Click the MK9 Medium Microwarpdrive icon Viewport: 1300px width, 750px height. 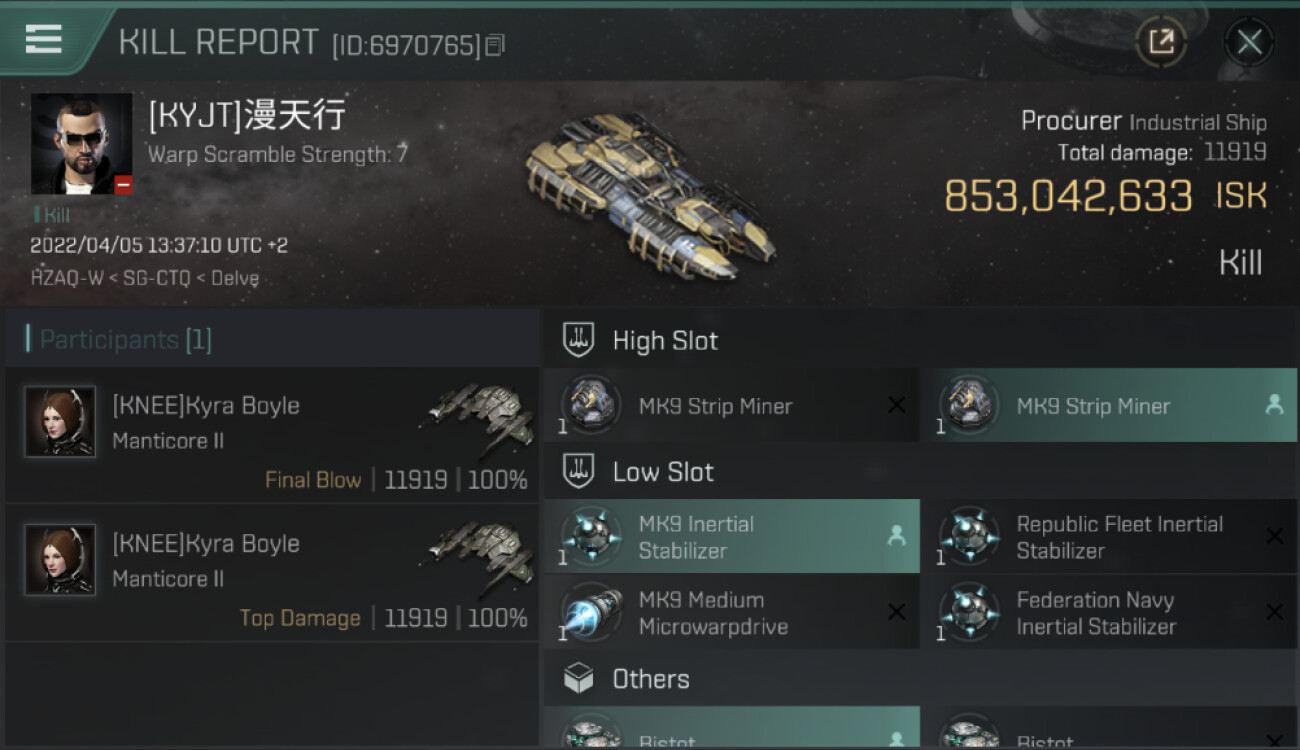(591, 612)
